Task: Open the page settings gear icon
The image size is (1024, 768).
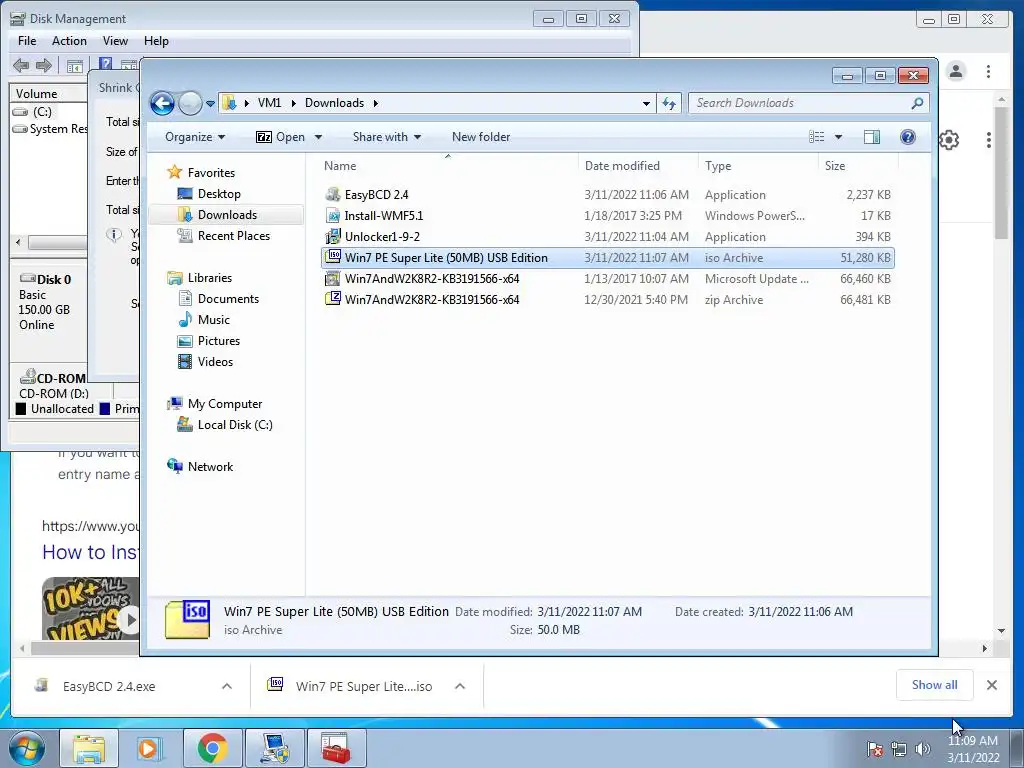Action: (x=949, y=139)
